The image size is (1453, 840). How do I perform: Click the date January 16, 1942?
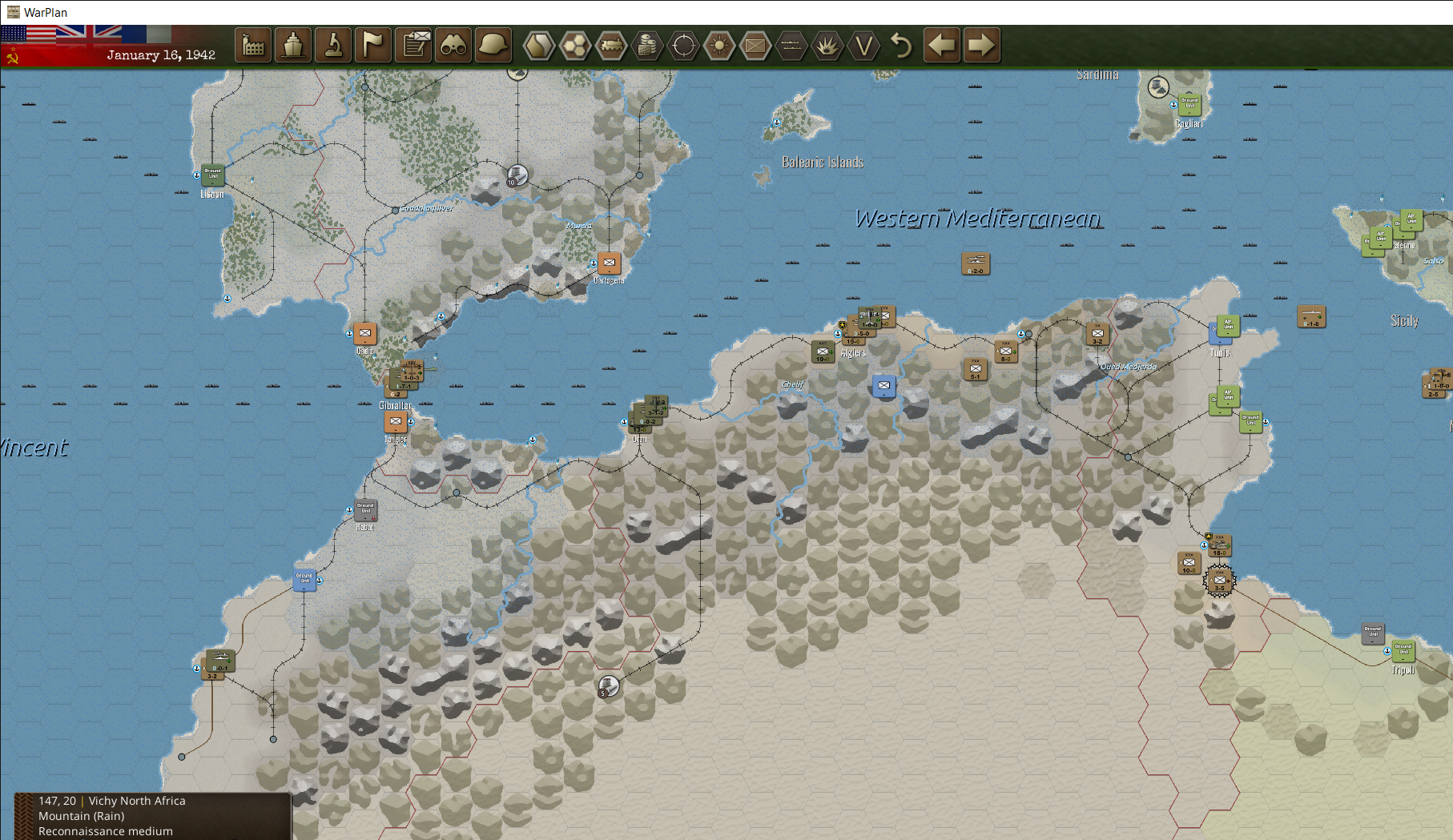coord(161,55)
